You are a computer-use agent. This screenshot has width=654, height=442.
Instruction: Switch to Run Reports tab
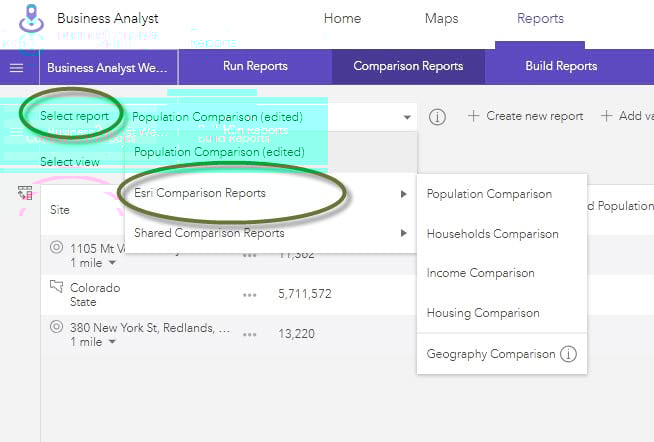(x=255, y=66)
